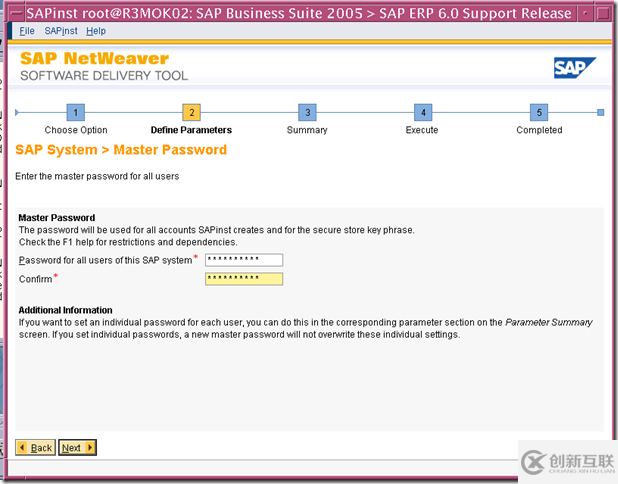Viewport: 618px width, 484px height.
Task: Click the Next button
Action: 77,448
